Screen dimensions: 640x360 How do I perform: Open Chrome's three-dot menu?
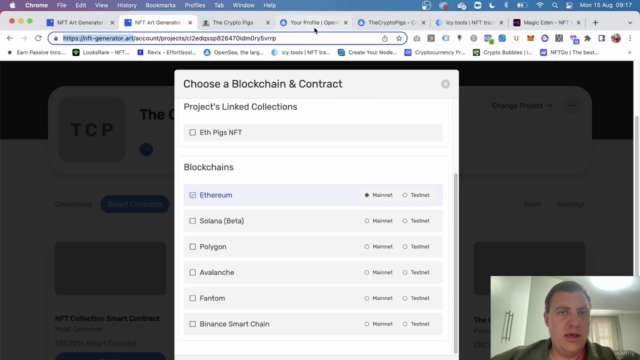(630, 38)
